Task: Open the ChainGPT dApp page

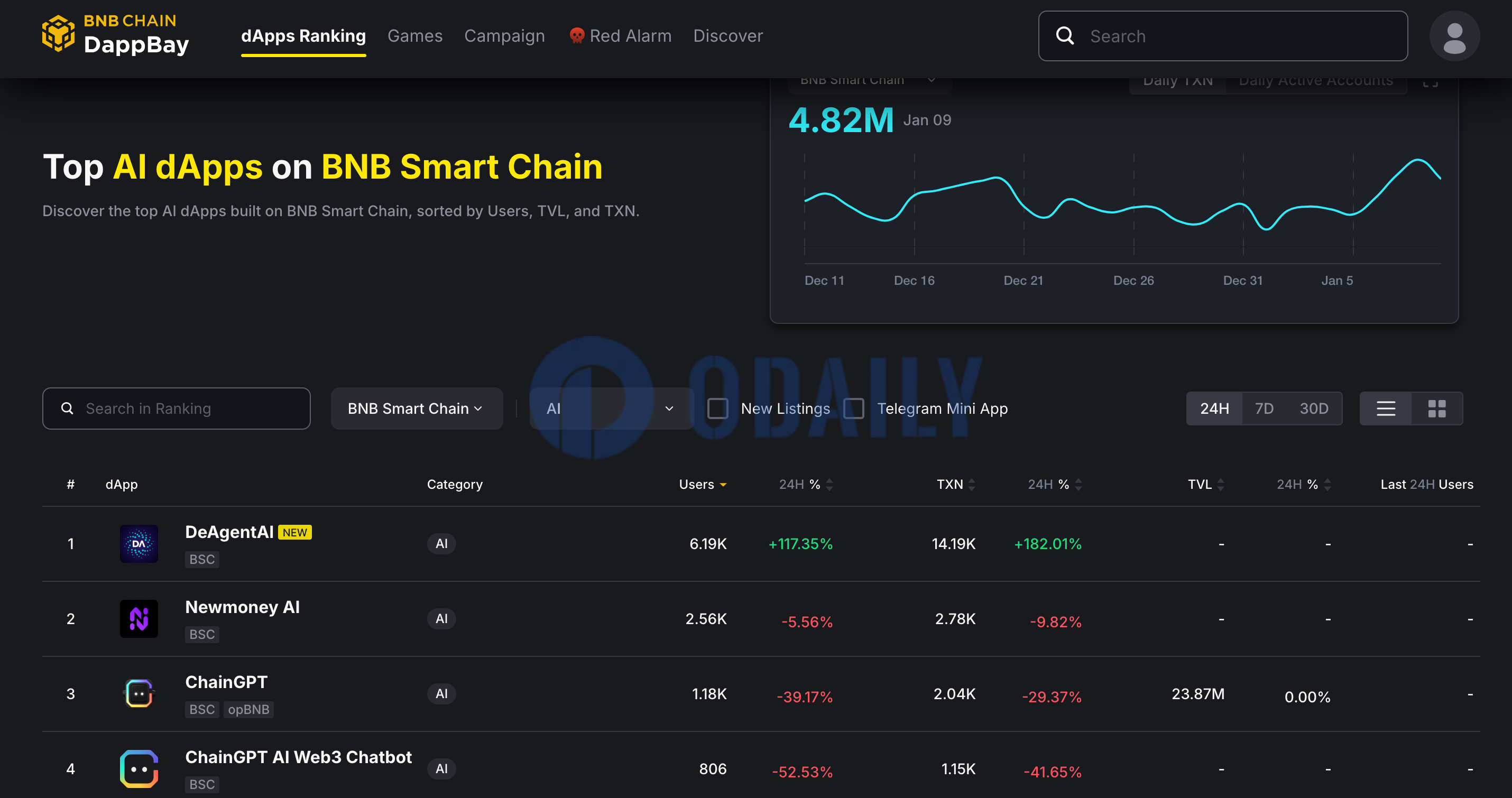Action: click(x=227, y=682)
